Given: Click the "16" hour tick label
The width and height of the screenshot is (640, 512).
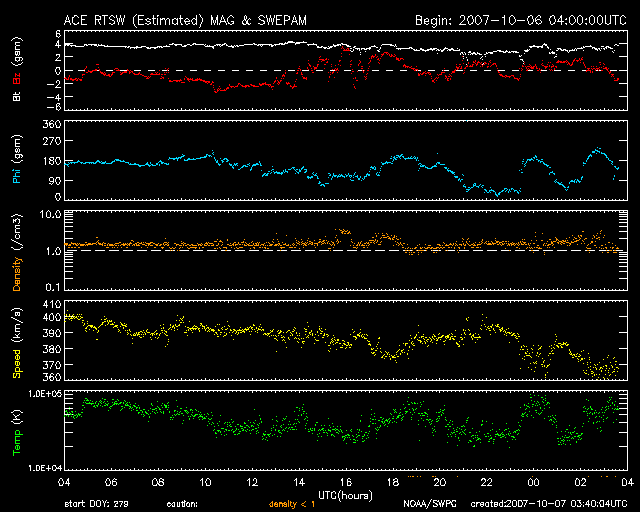Looking at the screenshot, I should point(346,483).
